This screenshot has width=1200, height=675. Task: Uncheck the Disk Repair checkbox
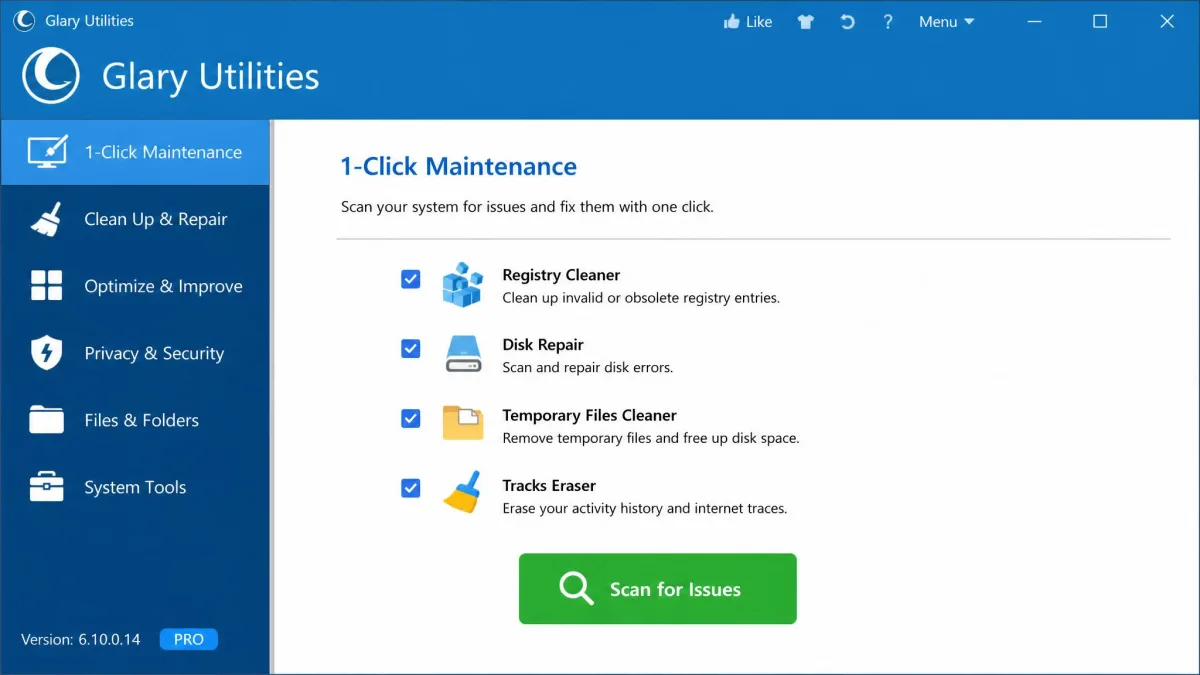[x=410, y=348]
